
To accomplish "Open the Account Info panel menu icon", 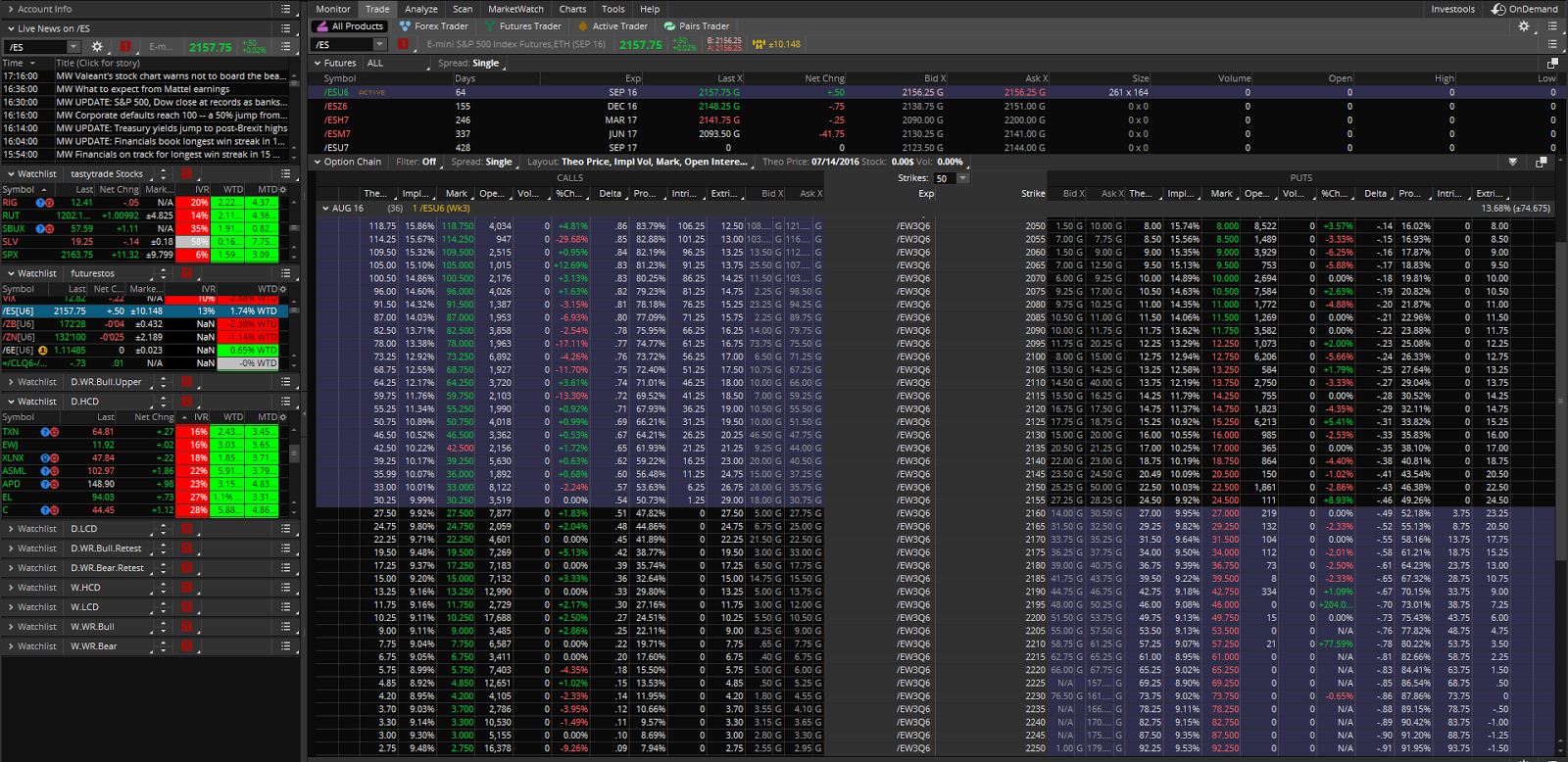I will pyautogui.click(x=285, y=9).
